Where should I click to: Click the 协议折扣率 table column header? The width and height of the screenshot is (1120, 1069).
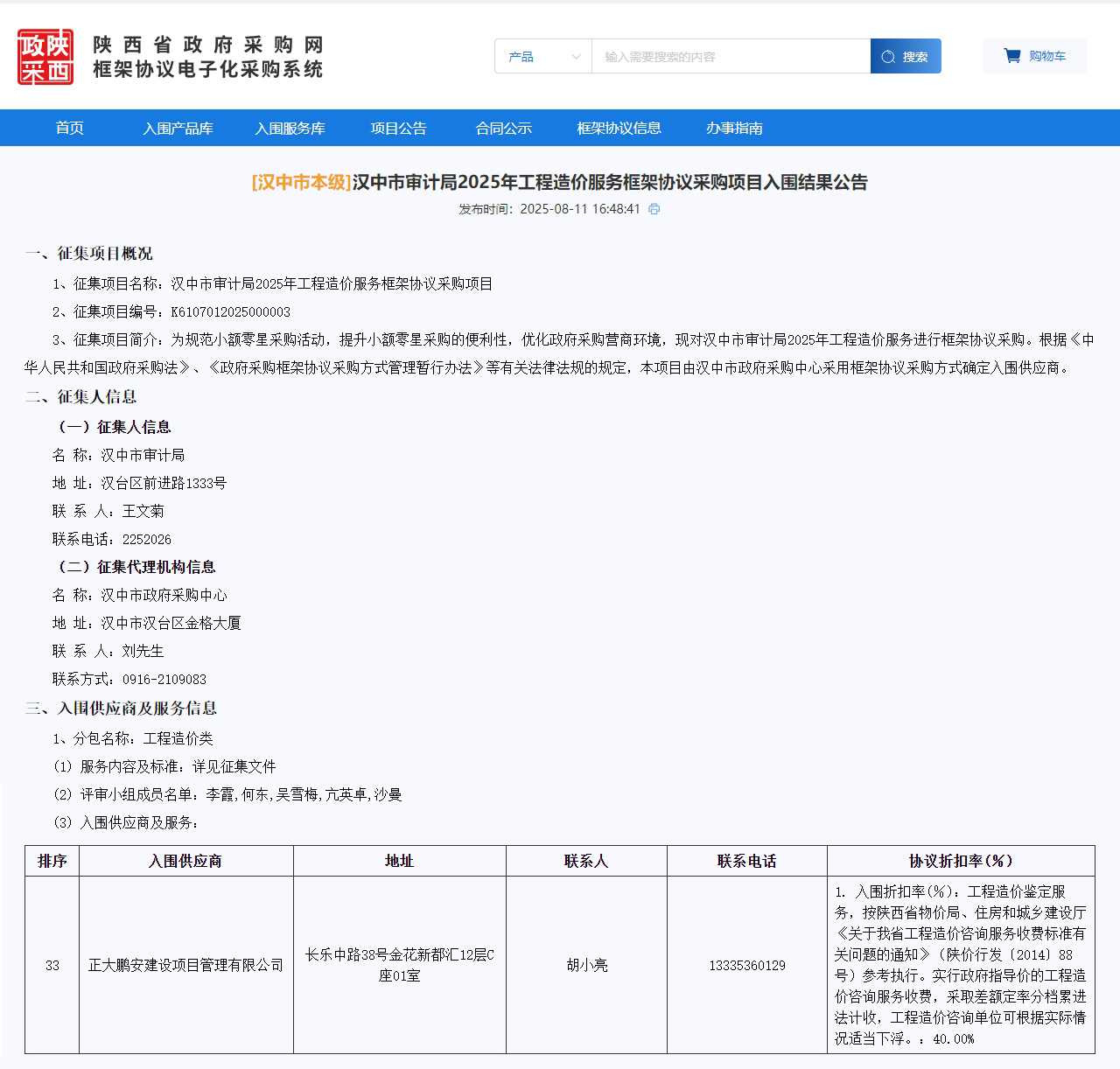961,861
